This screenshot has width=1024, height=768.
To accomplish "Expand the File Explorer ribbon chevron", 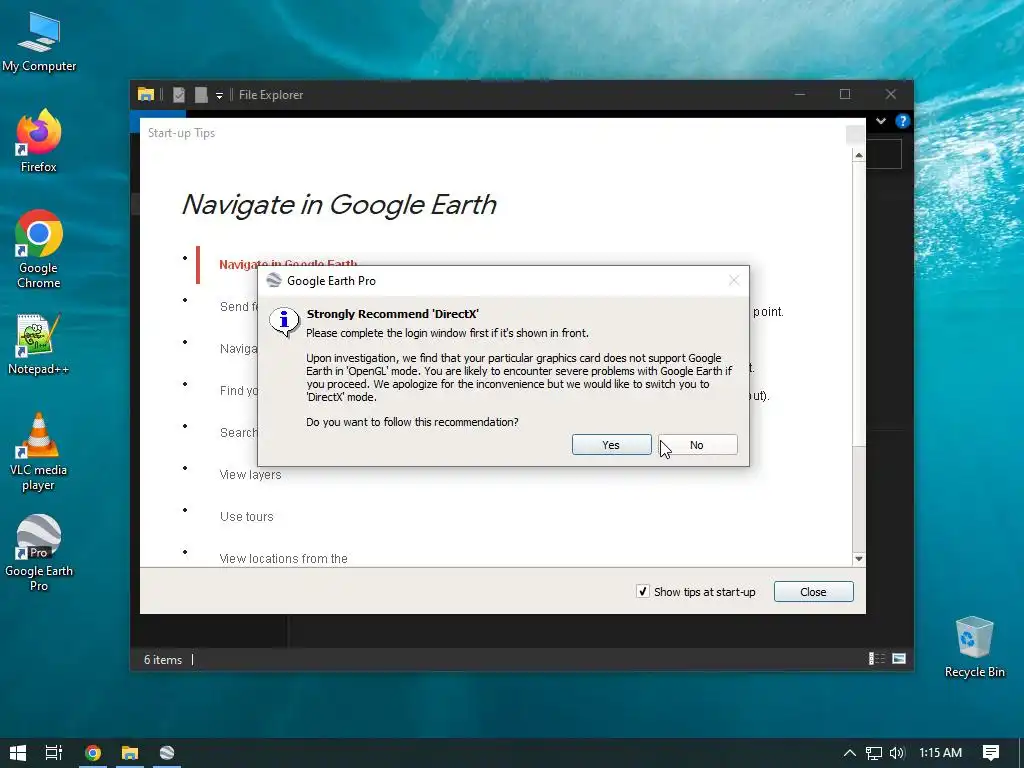I will pyautogui.click(x=881, y=121).
